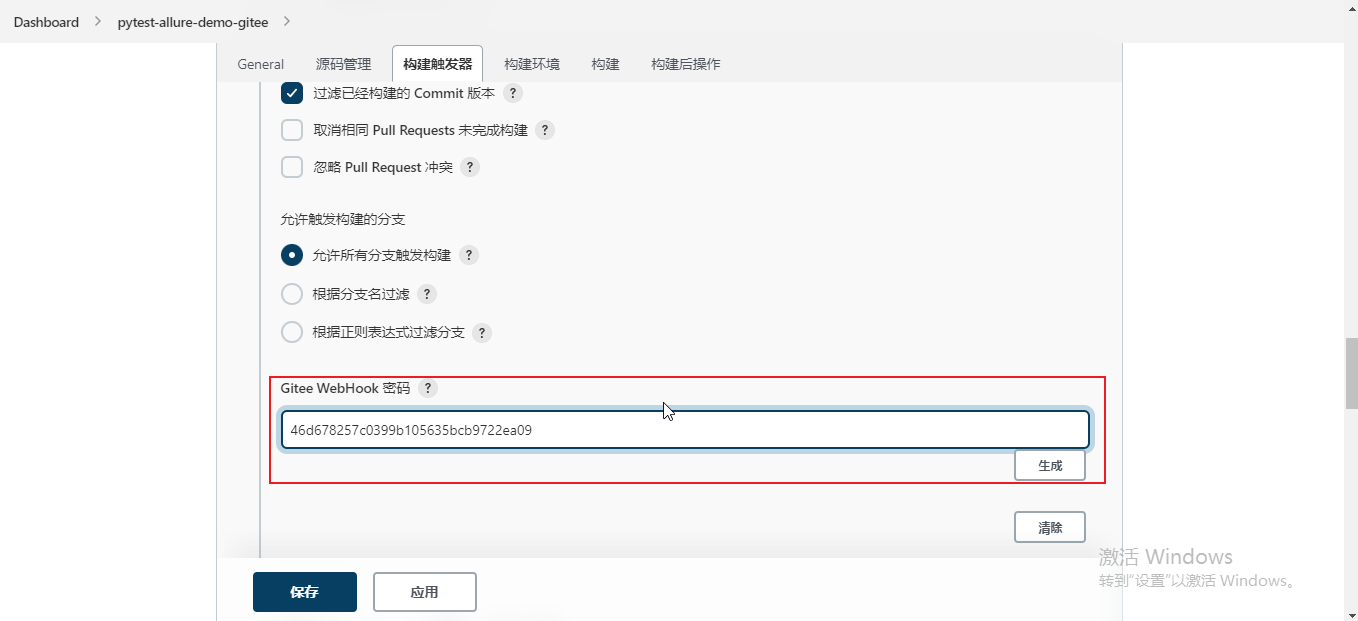Switch to the General tab
1358x621 pixels.
(x=261, y=64)
